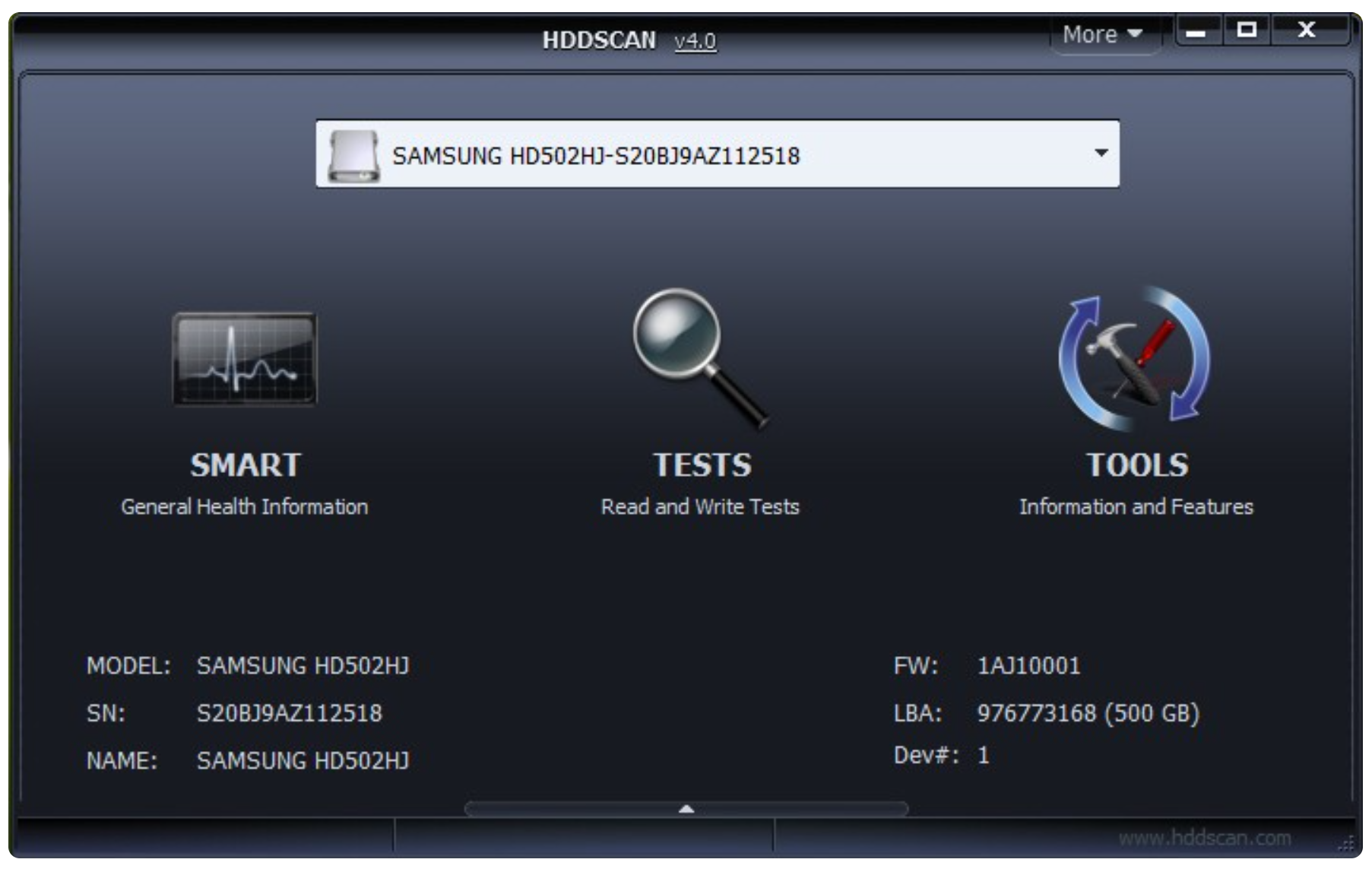Click the SMART heading label

tap(246, 465)
